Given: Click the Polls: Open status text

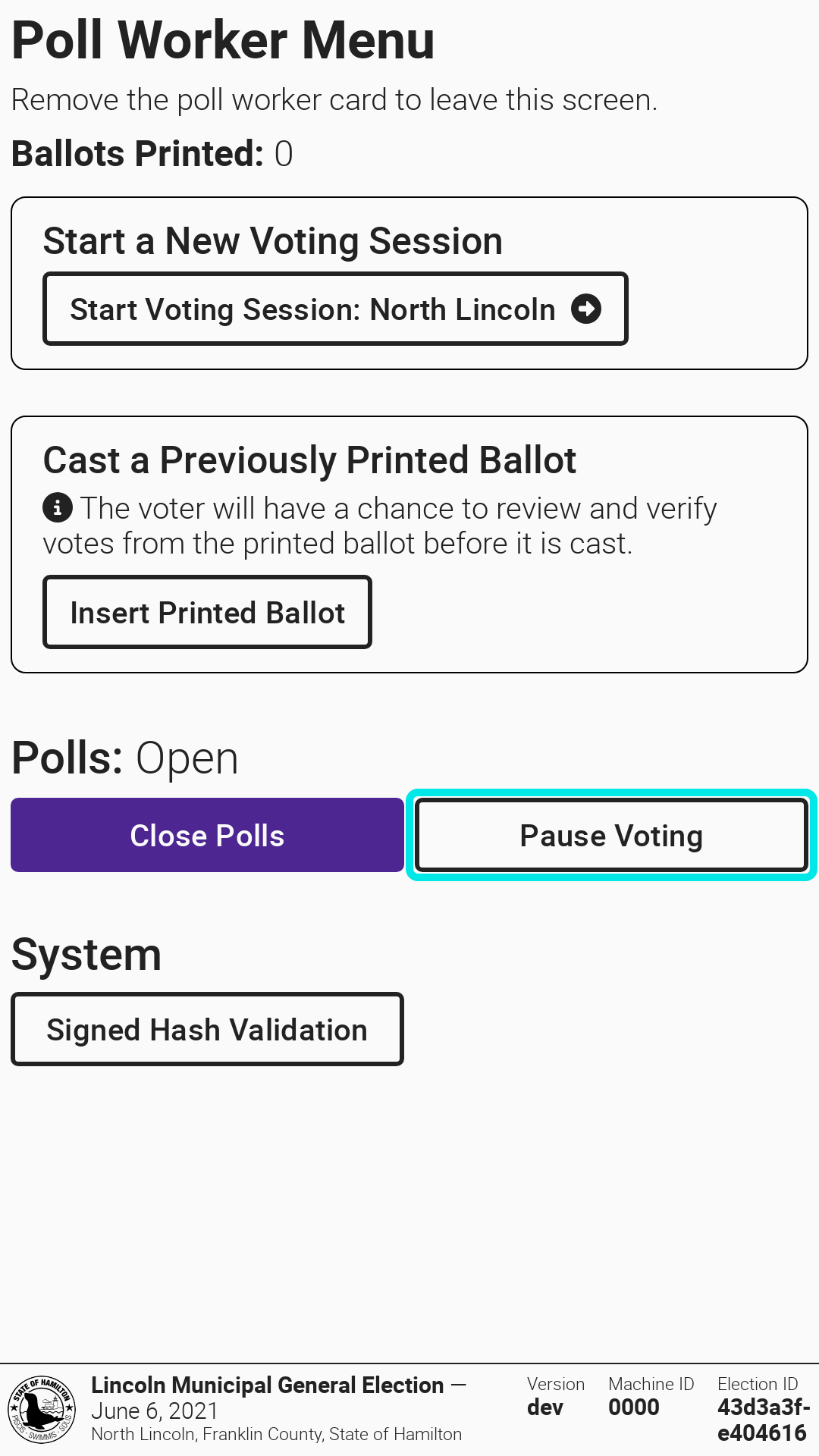Looking at the screenshot, I should (125, 758).
